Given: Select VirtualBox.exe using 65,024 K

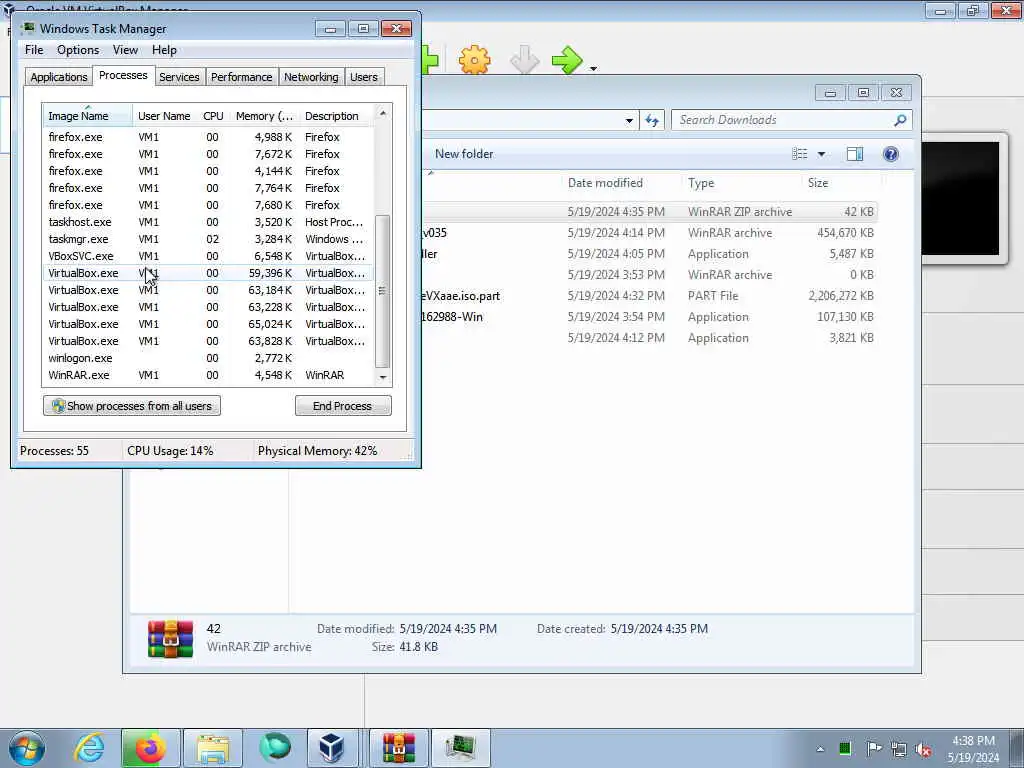Looking at the screenshot, I should click(x=208, y=324).
